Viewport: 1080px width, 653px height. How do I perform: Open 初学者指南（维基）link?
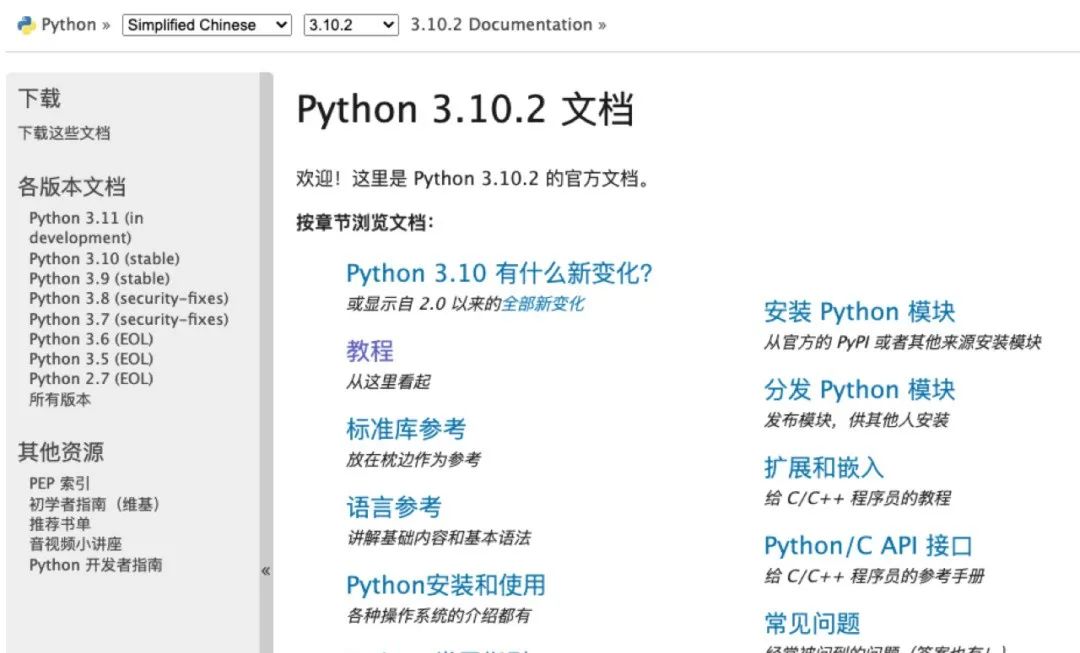click(x=94, y=504)
